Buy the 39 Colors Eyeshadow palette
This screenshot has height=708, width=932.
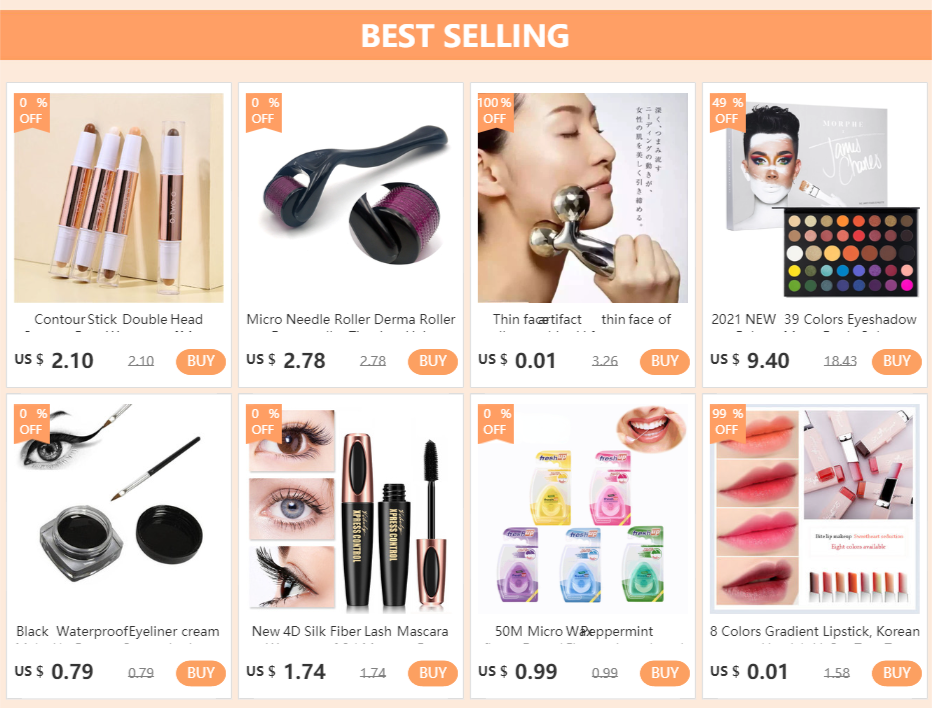click(x=896, y=361)
